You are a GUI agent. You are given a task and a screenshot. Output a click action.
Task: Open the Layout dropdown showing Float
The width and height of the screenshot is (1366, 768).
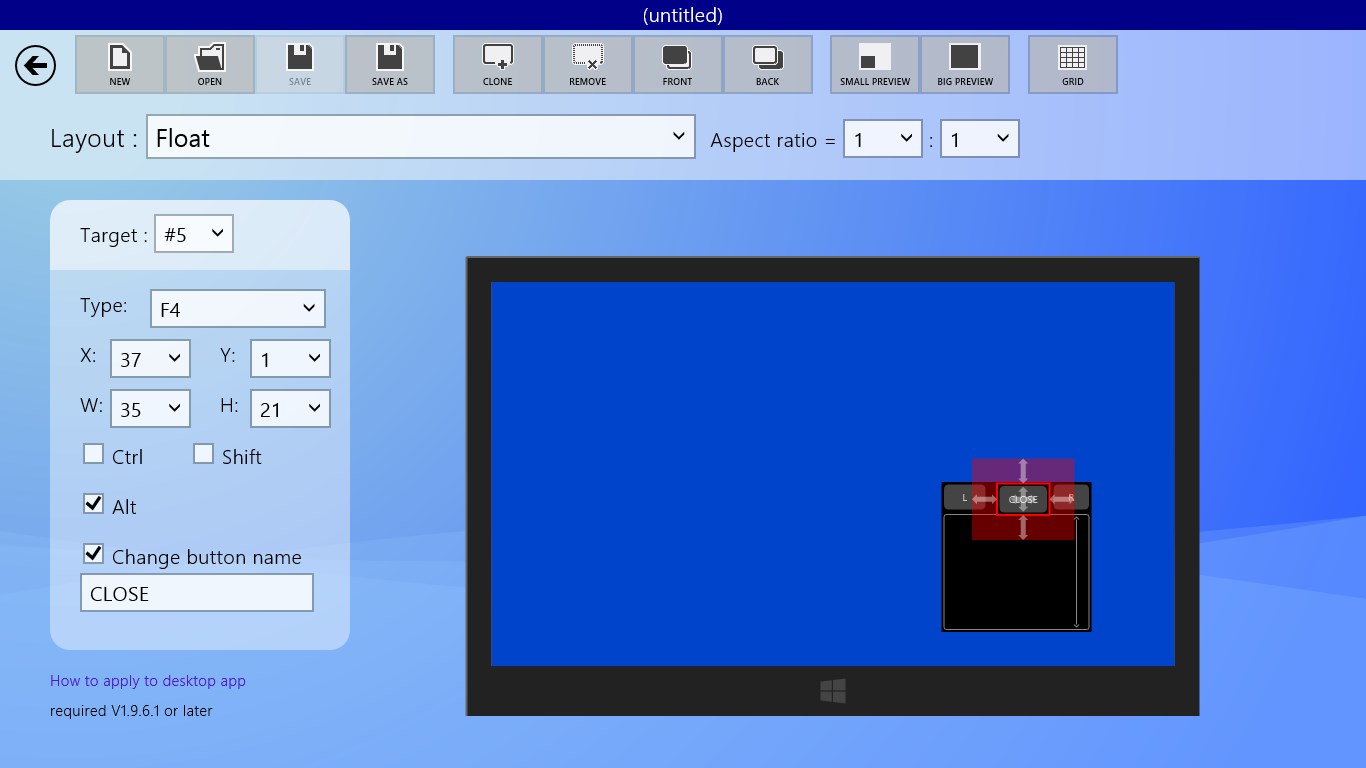tap(420, 137)
